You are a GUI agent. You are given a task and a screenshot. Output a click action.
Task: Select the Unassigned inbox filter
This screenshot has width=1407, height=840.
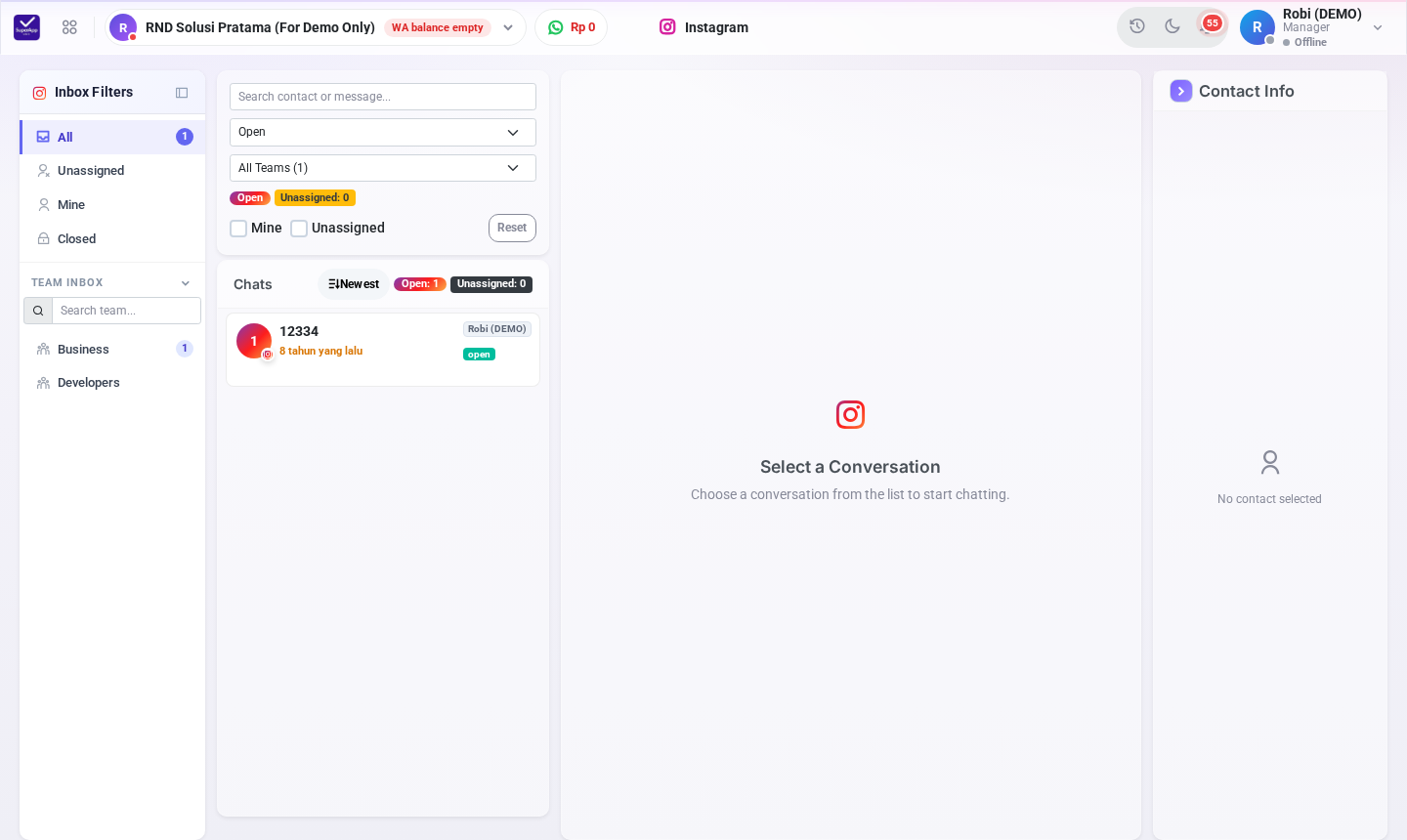click(112, 171)
